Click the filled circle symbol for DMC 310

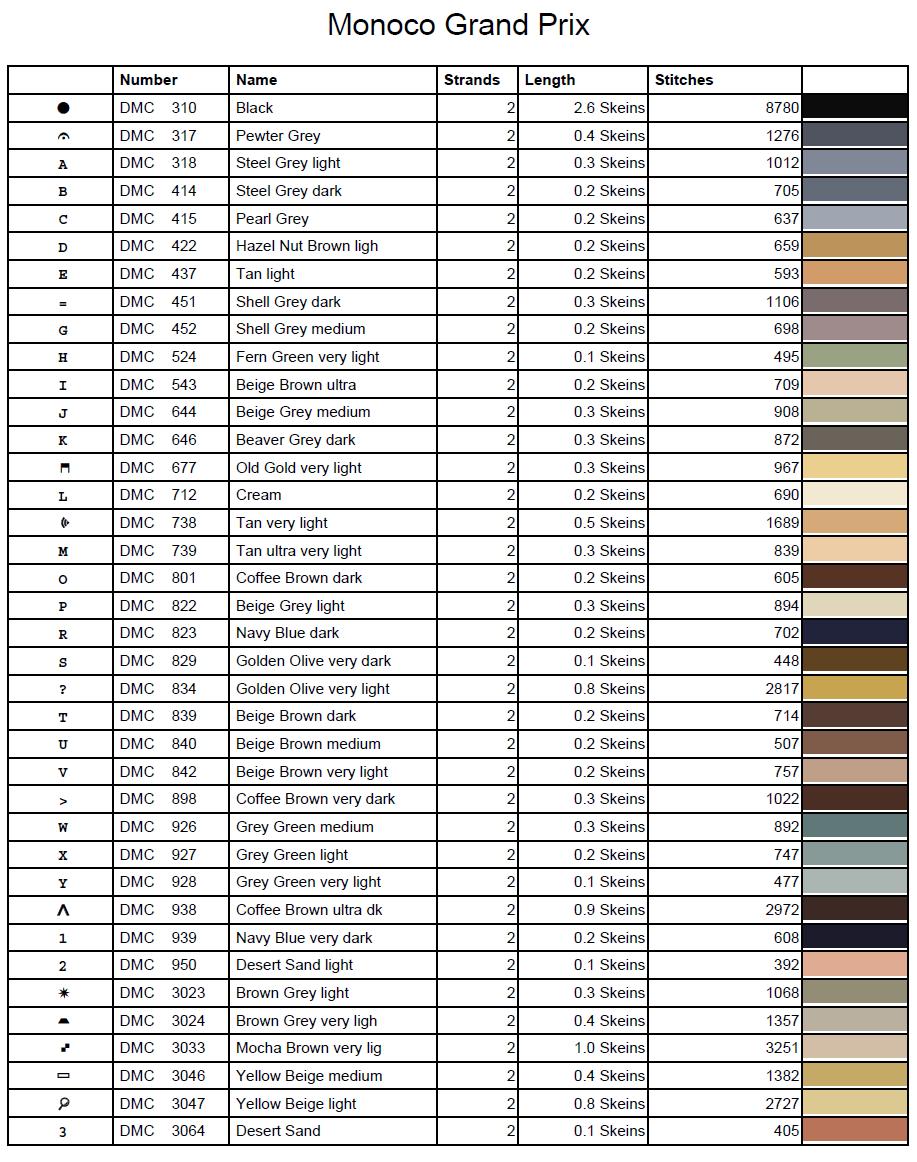(63, 108)
